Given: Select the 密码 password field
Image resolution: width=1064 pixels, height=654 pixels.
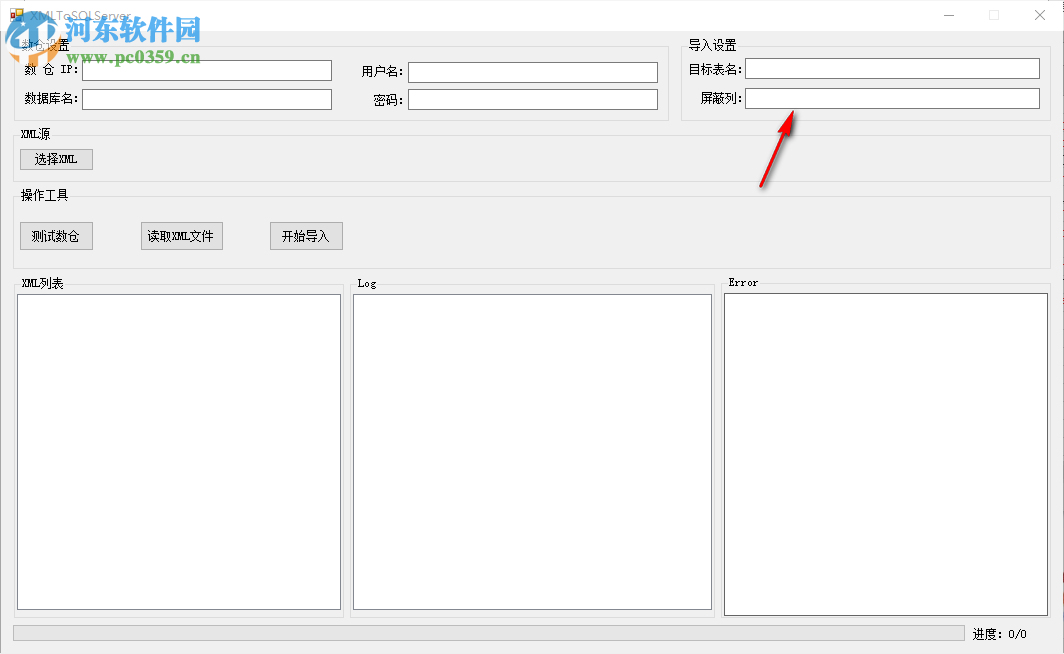Looking at the screenshot, I should [532, 100].
